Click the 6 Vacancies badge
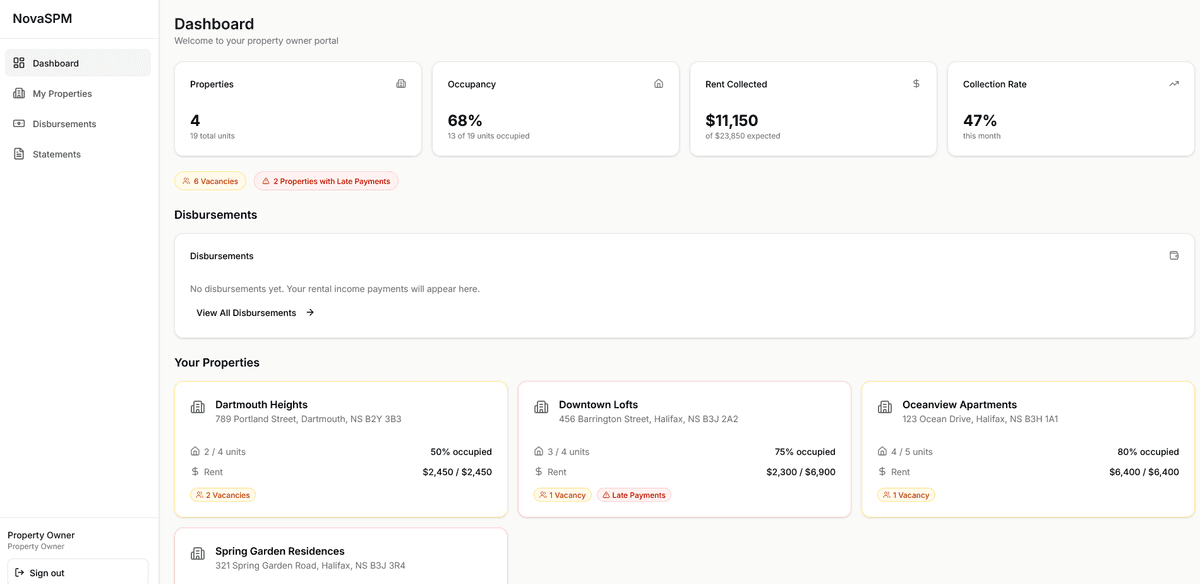The image size is (1200, 584). pos(210,181)
